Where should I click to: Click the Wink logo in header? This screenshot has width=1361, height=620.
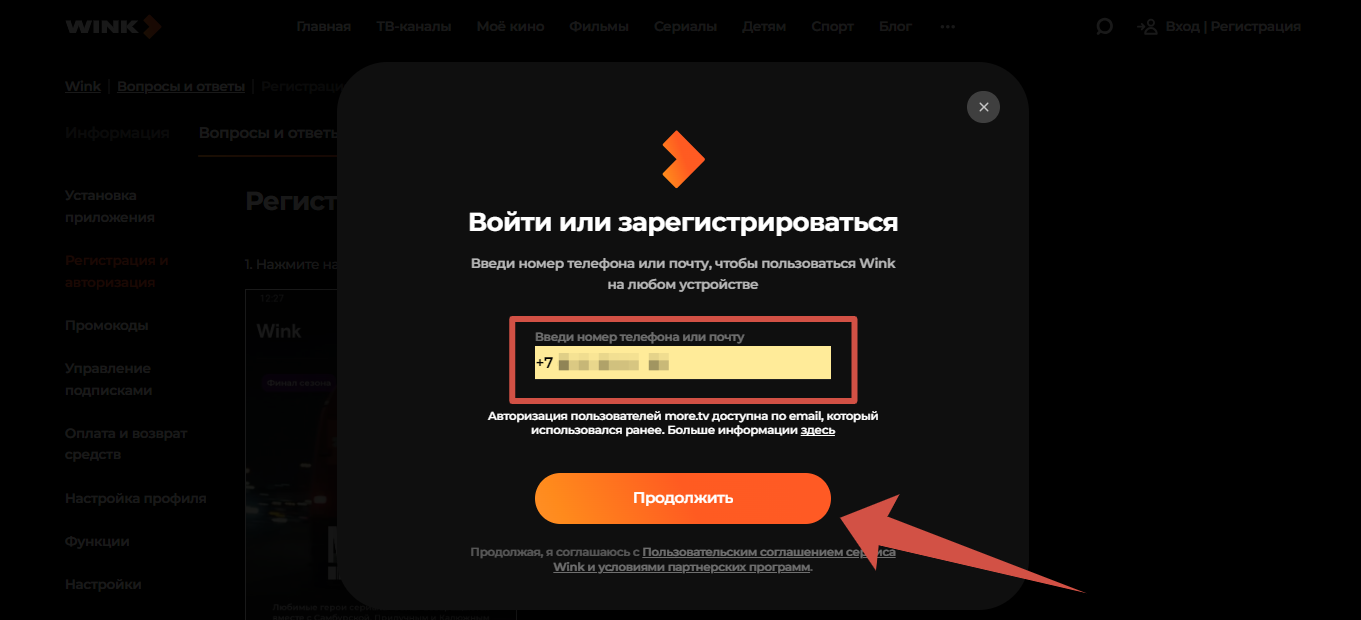point(112,27)
